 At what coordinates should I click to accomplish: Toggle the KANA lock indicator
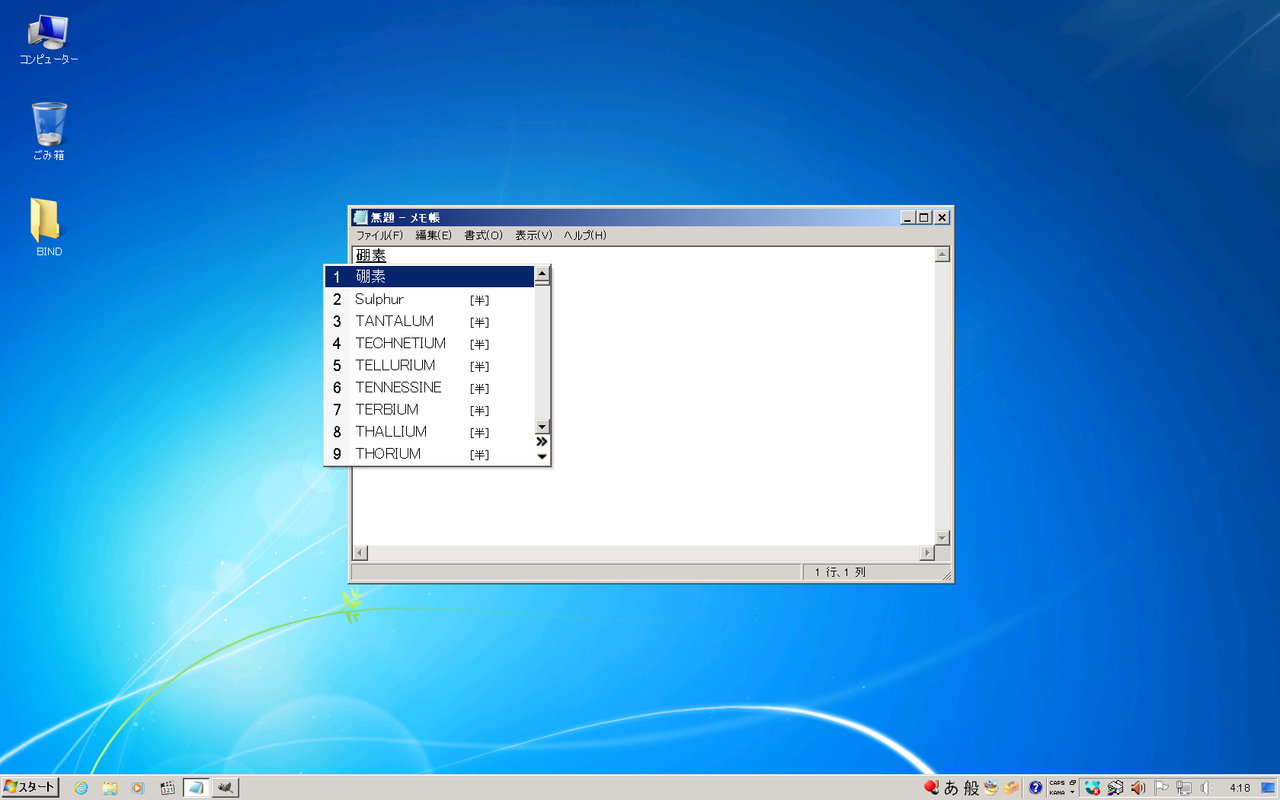pos(1056,792)
